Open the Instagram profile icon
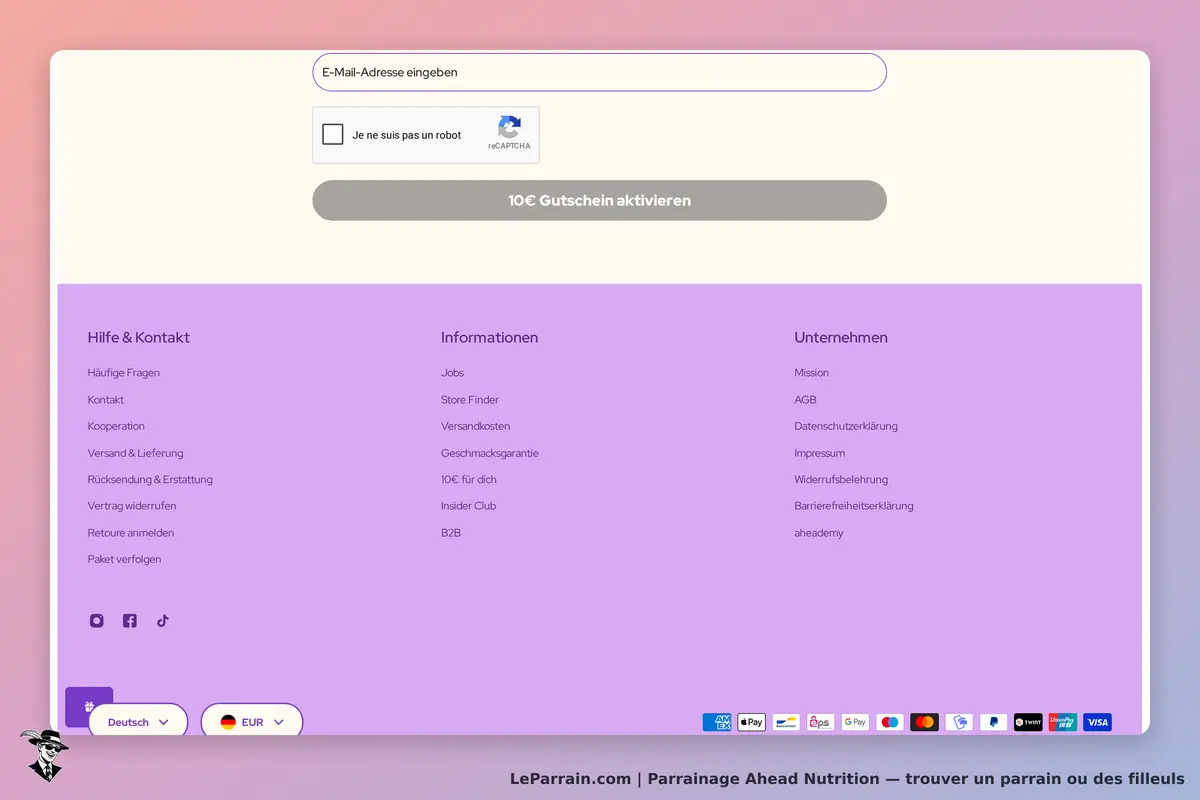 click(97, 621)
